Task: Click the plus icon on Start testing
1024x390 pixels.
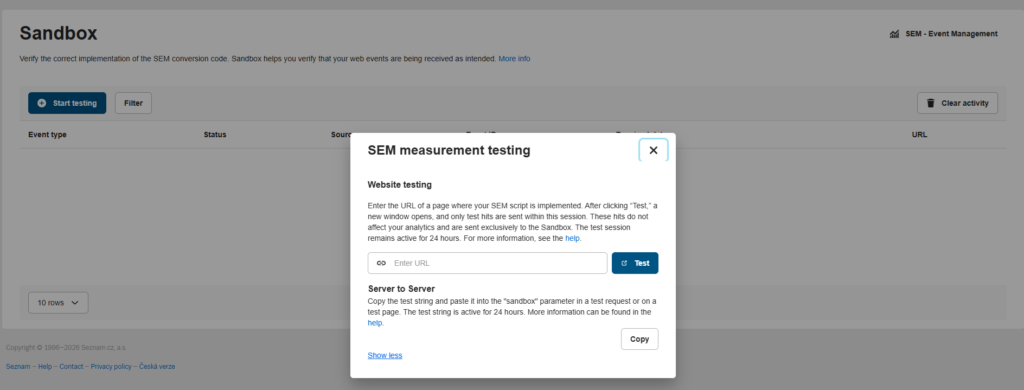Action: (42, 103)
